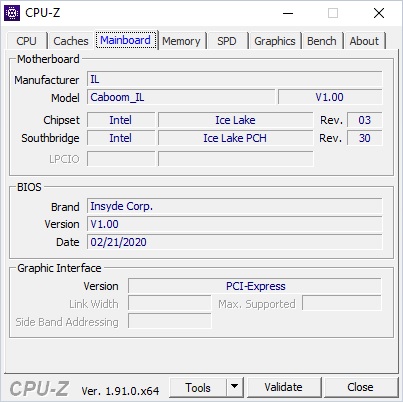Click the BIOS Date 02/21/2020 field
The image size is (403, 402).
pos(235,242)
